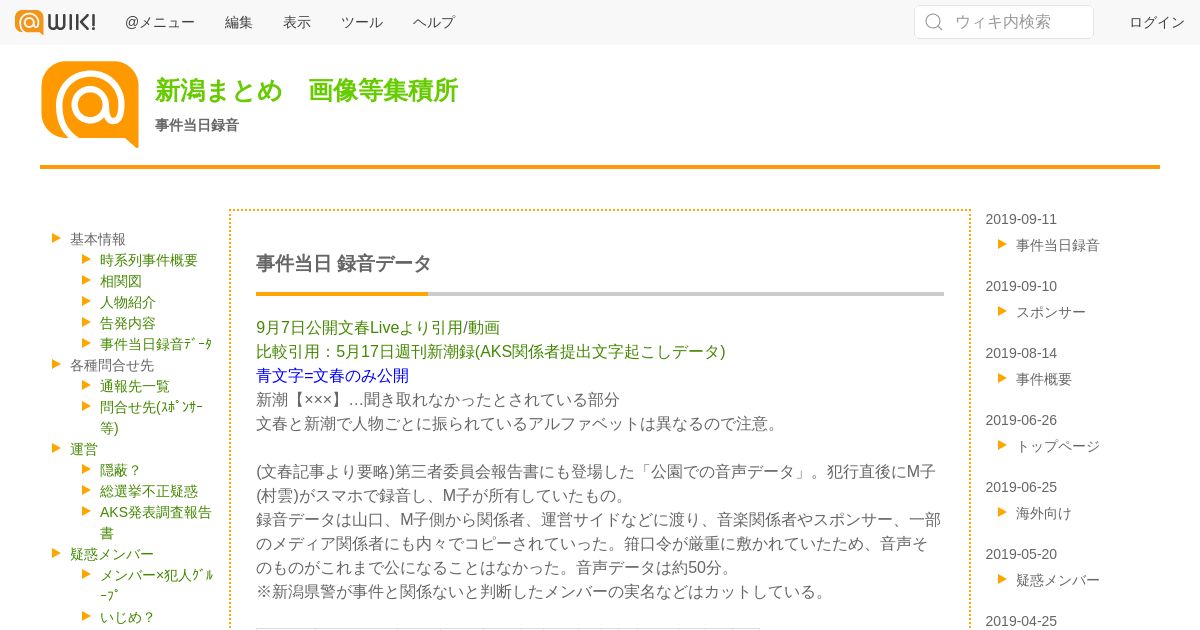Click the date text 2019-08-14
Viewport: 1200px width, 630px height.
coord(1021,353)
